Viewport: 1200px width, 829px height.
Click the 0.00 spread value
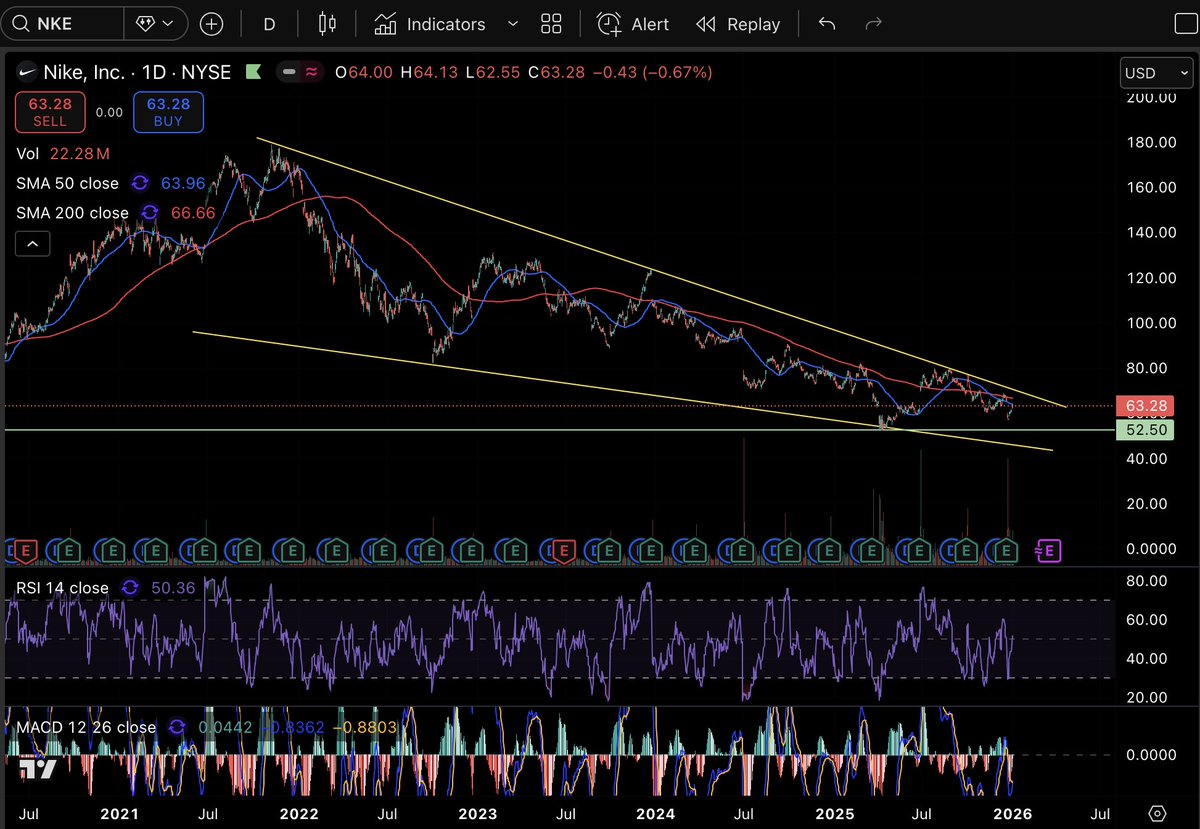click(109, 112)
